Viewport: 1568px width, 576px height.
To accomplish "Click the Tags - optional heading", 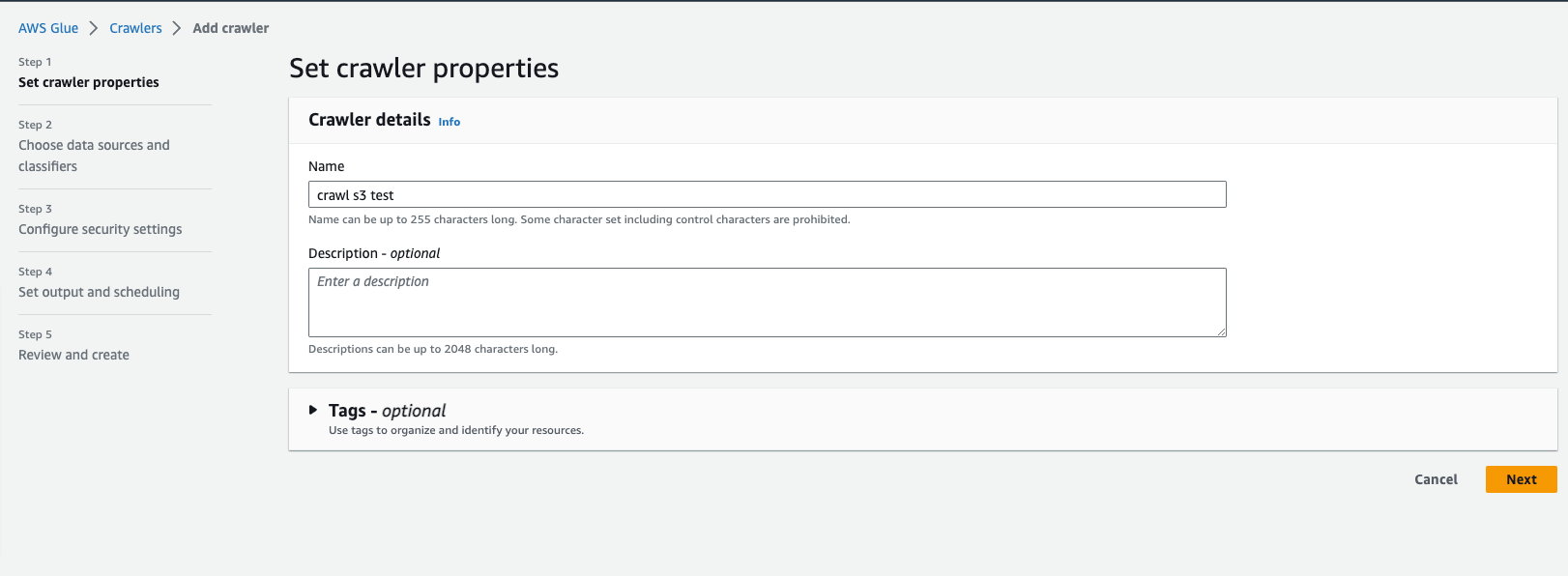I will 387,411.
